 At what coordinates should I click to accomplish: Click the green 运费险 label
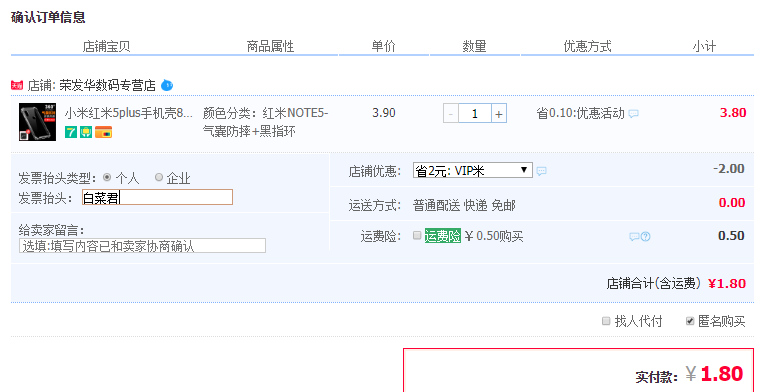[443, 236]
